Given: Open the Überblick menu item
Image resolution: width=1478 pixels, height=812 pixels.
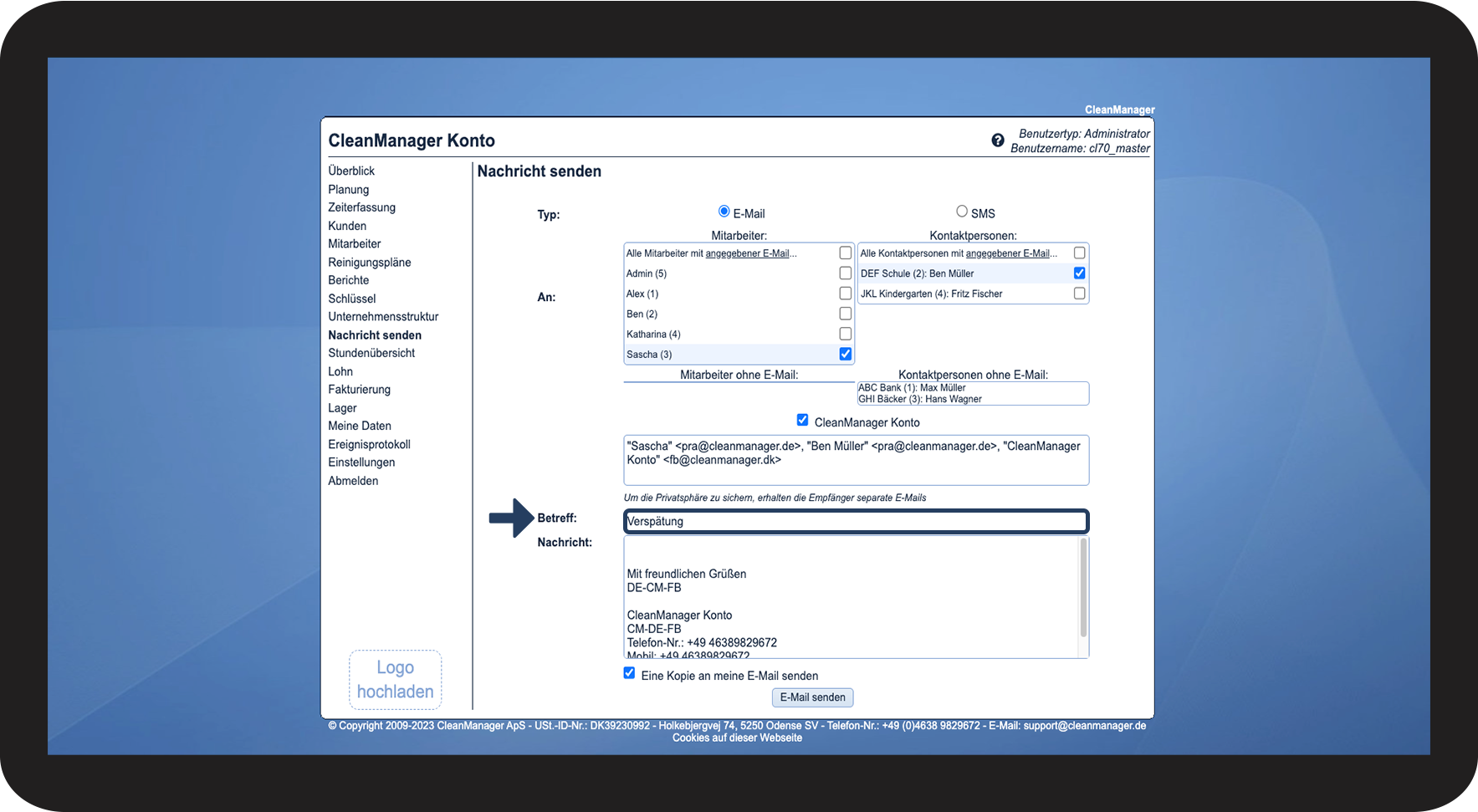Looking at the screenshot, I should click(351, 171).
